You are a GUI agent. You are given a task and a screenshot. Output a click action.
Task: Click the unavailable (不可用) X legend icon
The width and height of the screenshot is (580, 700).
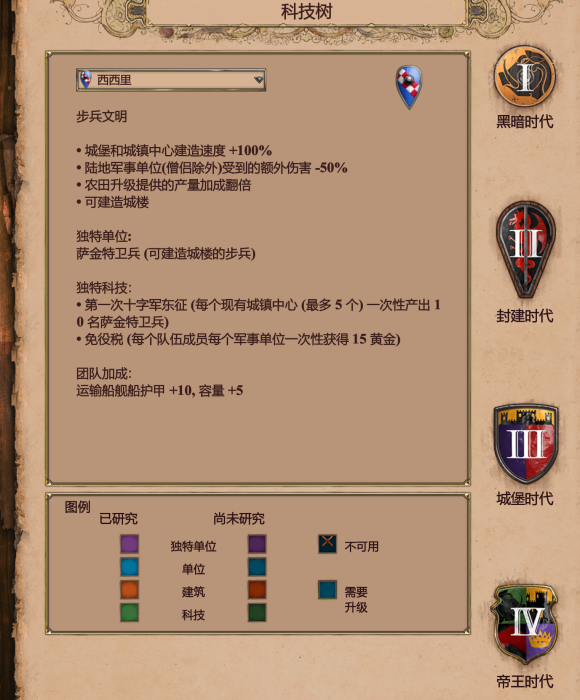pos(327,544)
